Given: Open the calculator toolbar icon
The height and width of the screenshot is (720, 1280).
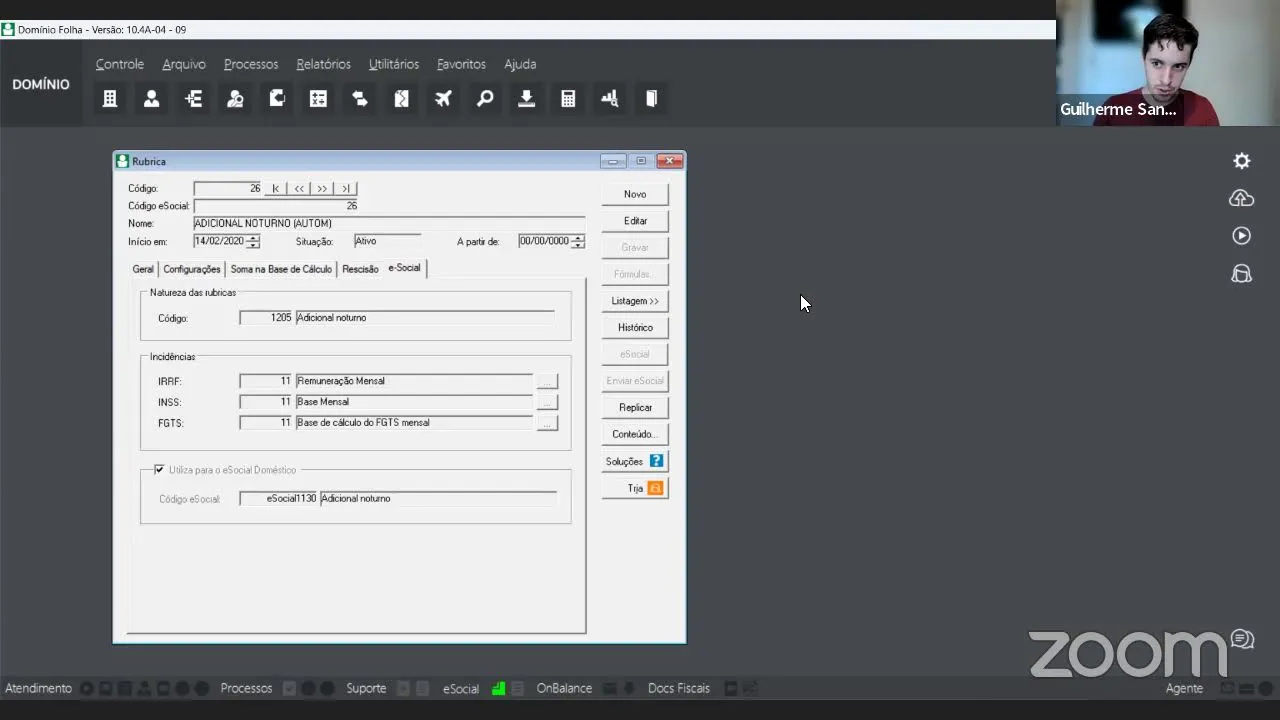Looking at the screenshot, I should pos(568,99).
